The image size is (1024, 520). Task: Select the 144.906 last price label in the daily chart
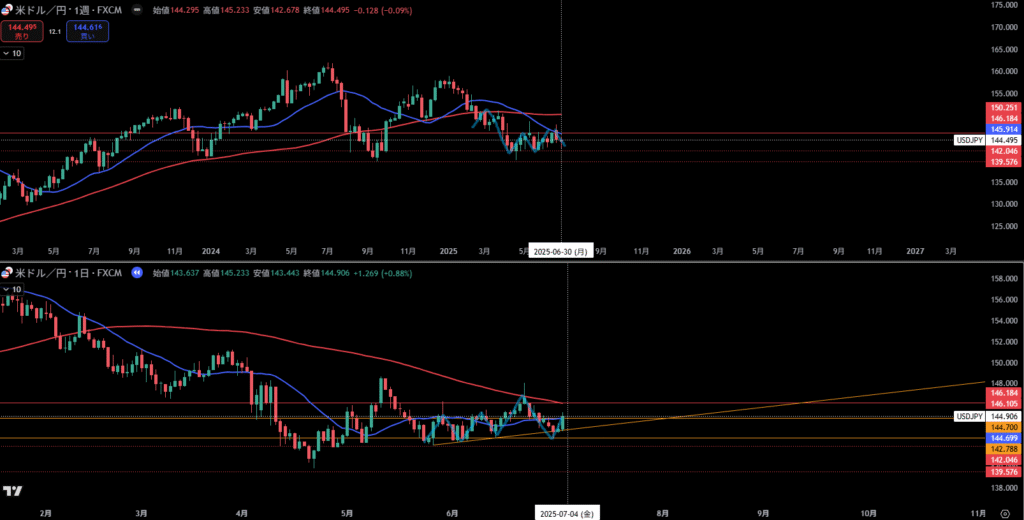1002,415
